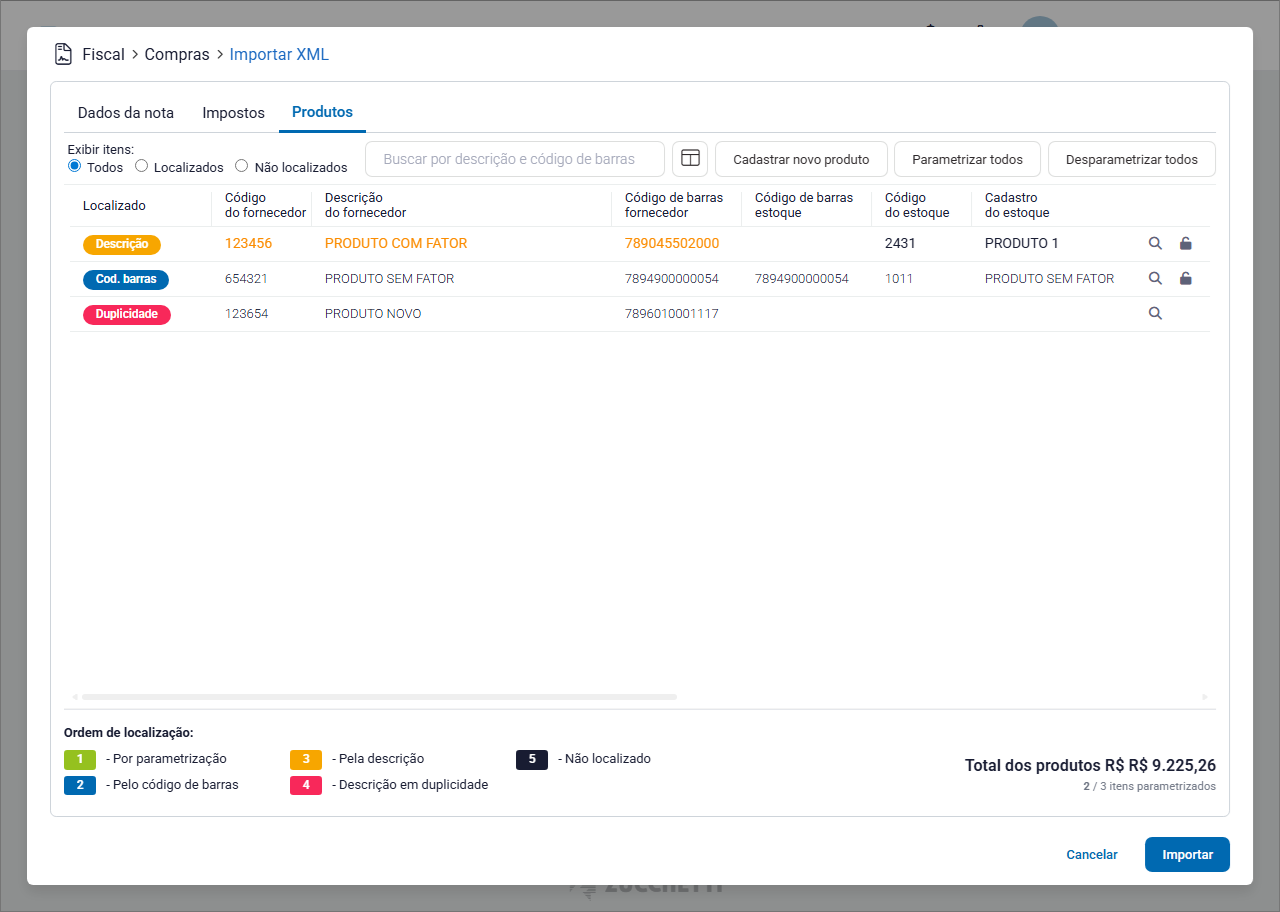This screenshot has height=912, width=1280.
Task: Switch to the Dados da nota tab
Action: pyautogui.click(x=126, y=113)
